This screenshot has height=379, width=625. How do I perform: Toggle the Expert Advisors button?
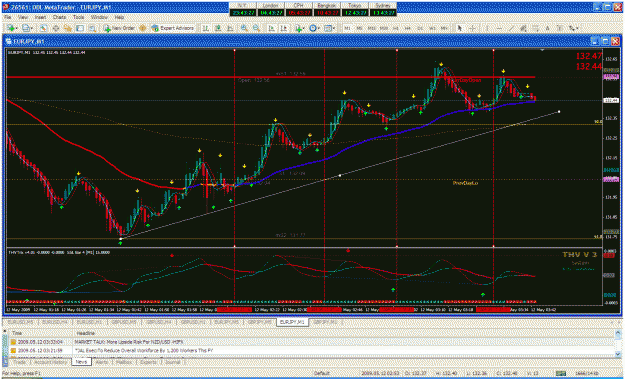[x=173, y=28]
